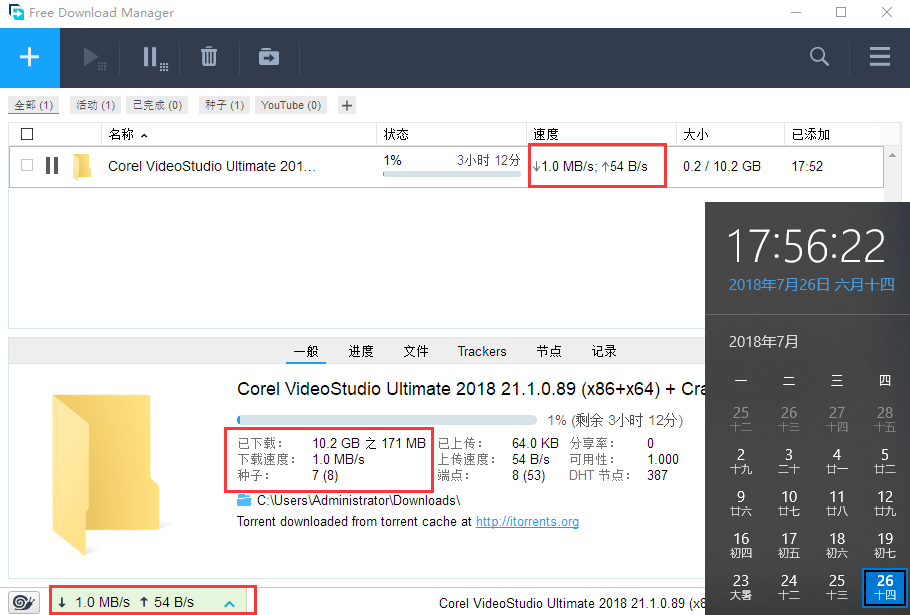910x615 pixels.
Task: Delete selected download with trash icon
Action: [x=209, y=57]
